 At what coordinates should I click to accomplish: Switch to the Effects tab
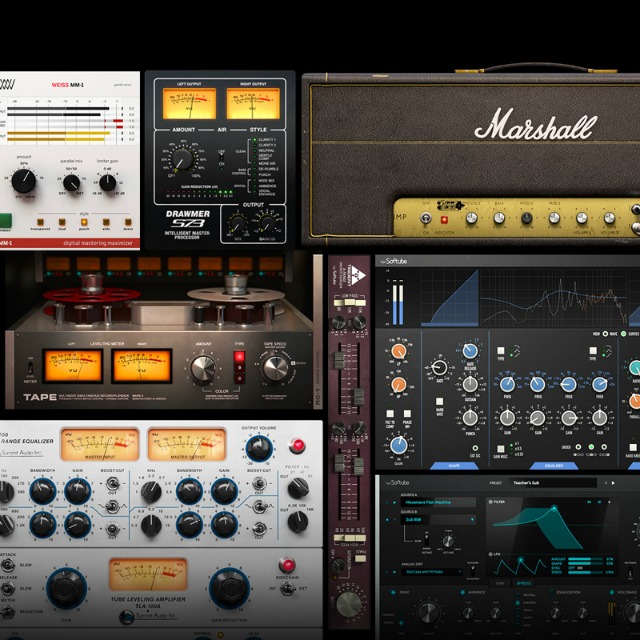tap(524, 584)
